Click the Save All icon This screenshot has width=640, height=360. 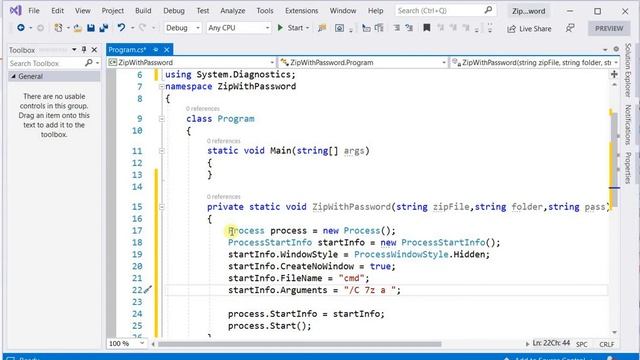click(104, 28)
